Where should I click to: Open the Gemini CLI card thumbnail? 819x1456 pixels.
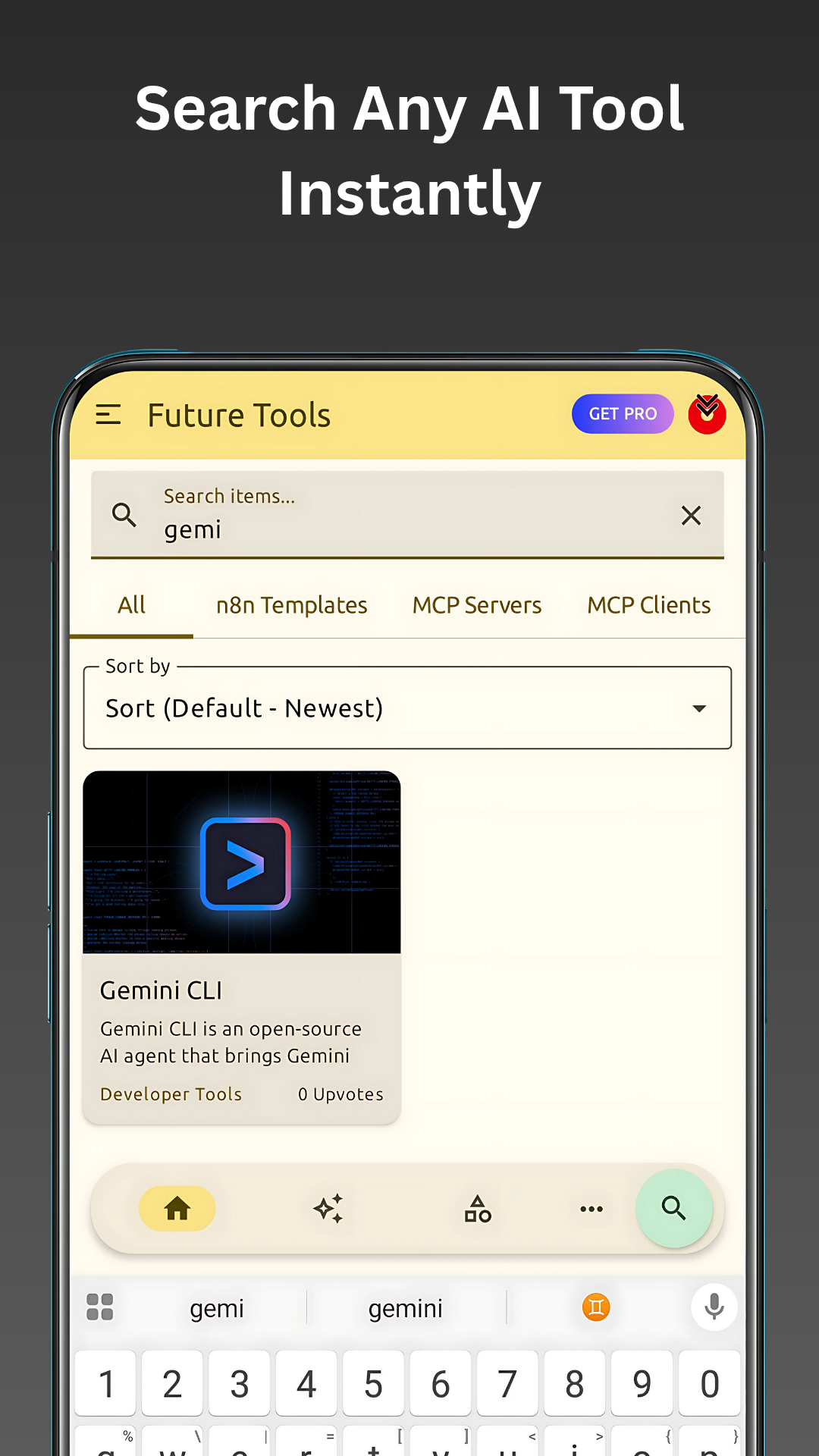(242, 862)
